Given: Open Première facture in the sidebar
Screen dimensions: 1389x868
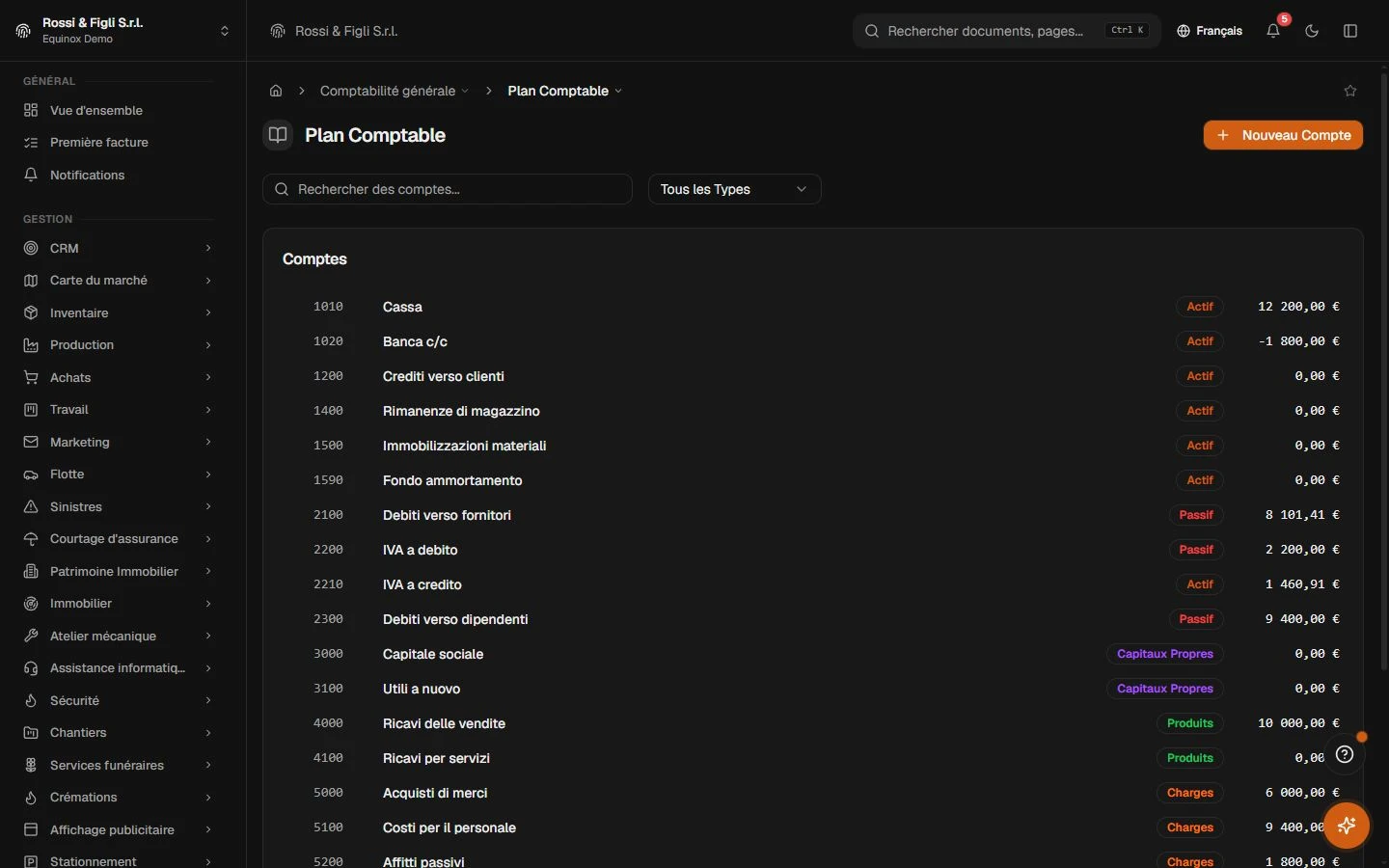Looking at the screenshot, I should (x=118, y=143).
